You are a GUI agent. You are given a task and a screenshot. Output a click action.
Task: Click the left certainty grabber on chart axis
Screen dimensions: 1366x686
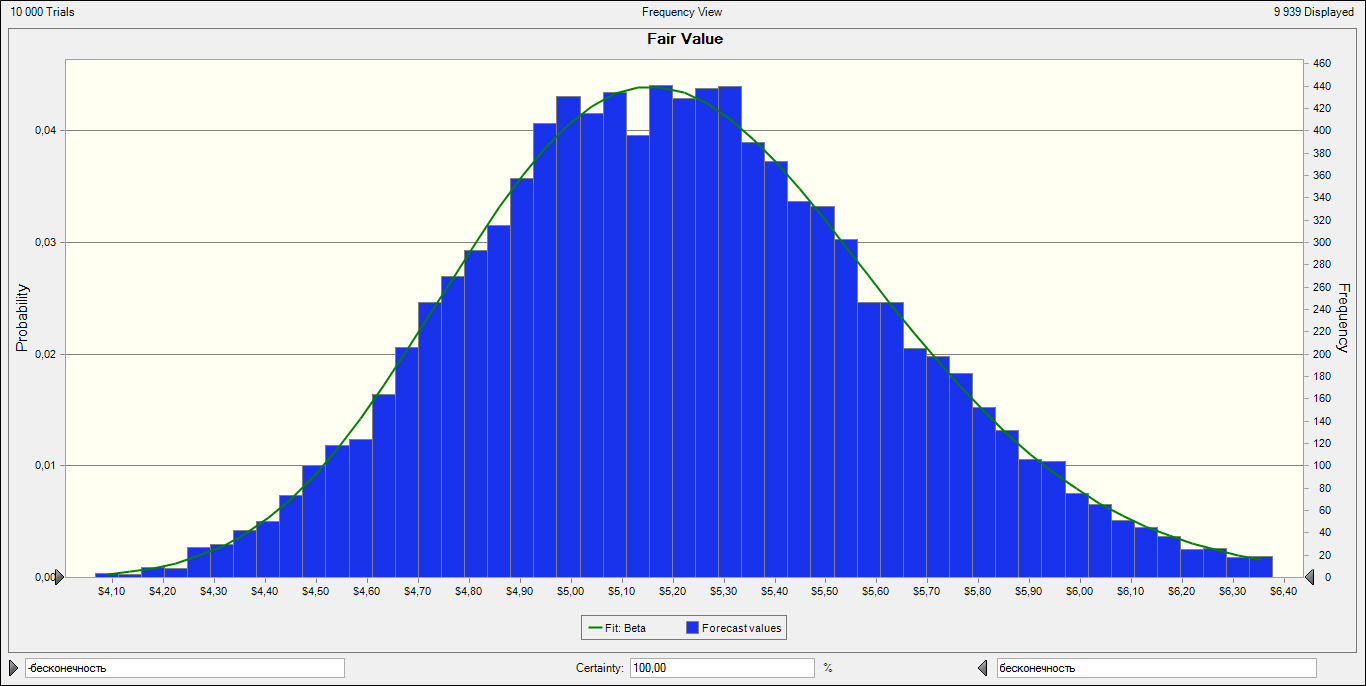[x=59, y=577]
